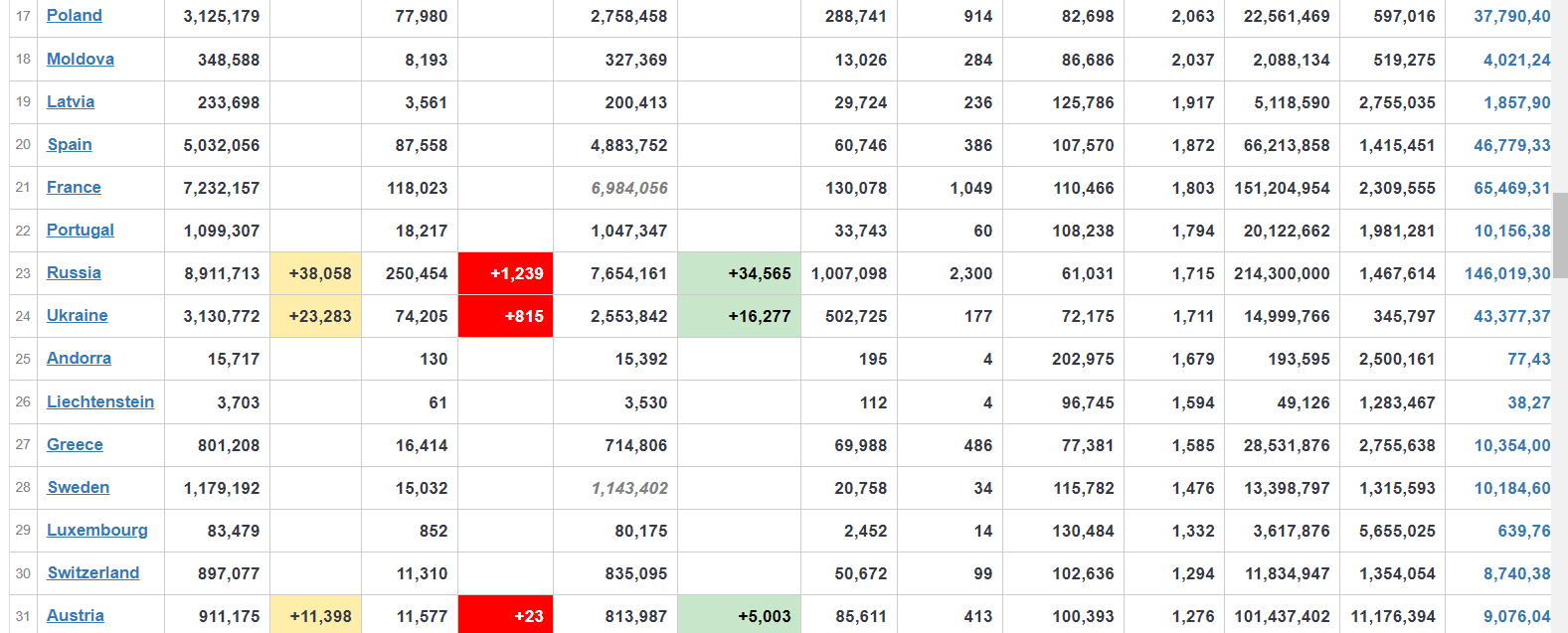Open Latvia's country page link
The width and height of the screenshot is (1568, 633).
click(x=71, y=101)
